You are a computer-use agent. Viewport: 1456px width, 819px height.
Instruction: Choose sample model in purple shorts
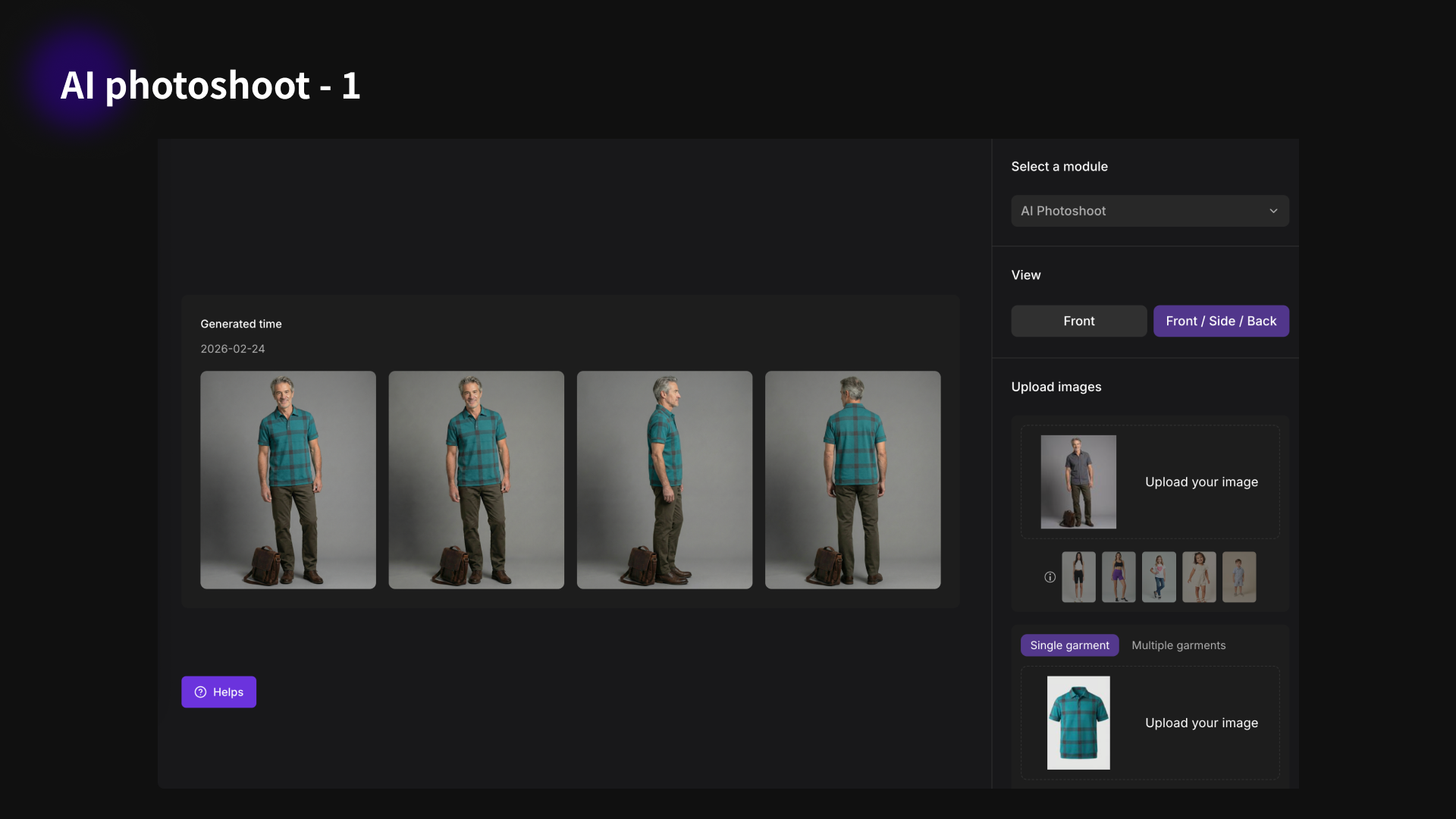pos(1119,577)
